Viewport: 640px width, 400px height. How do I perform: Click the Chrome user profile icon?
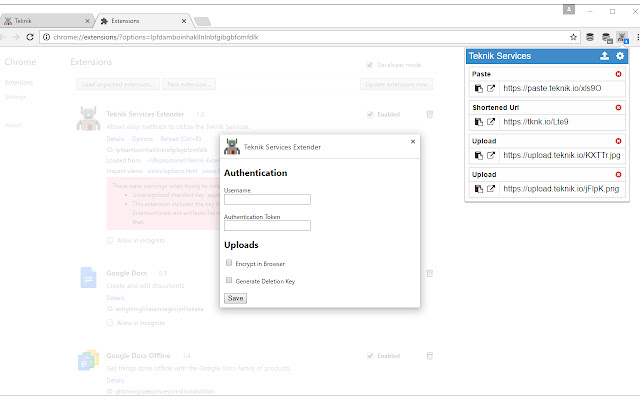(569, 9)
